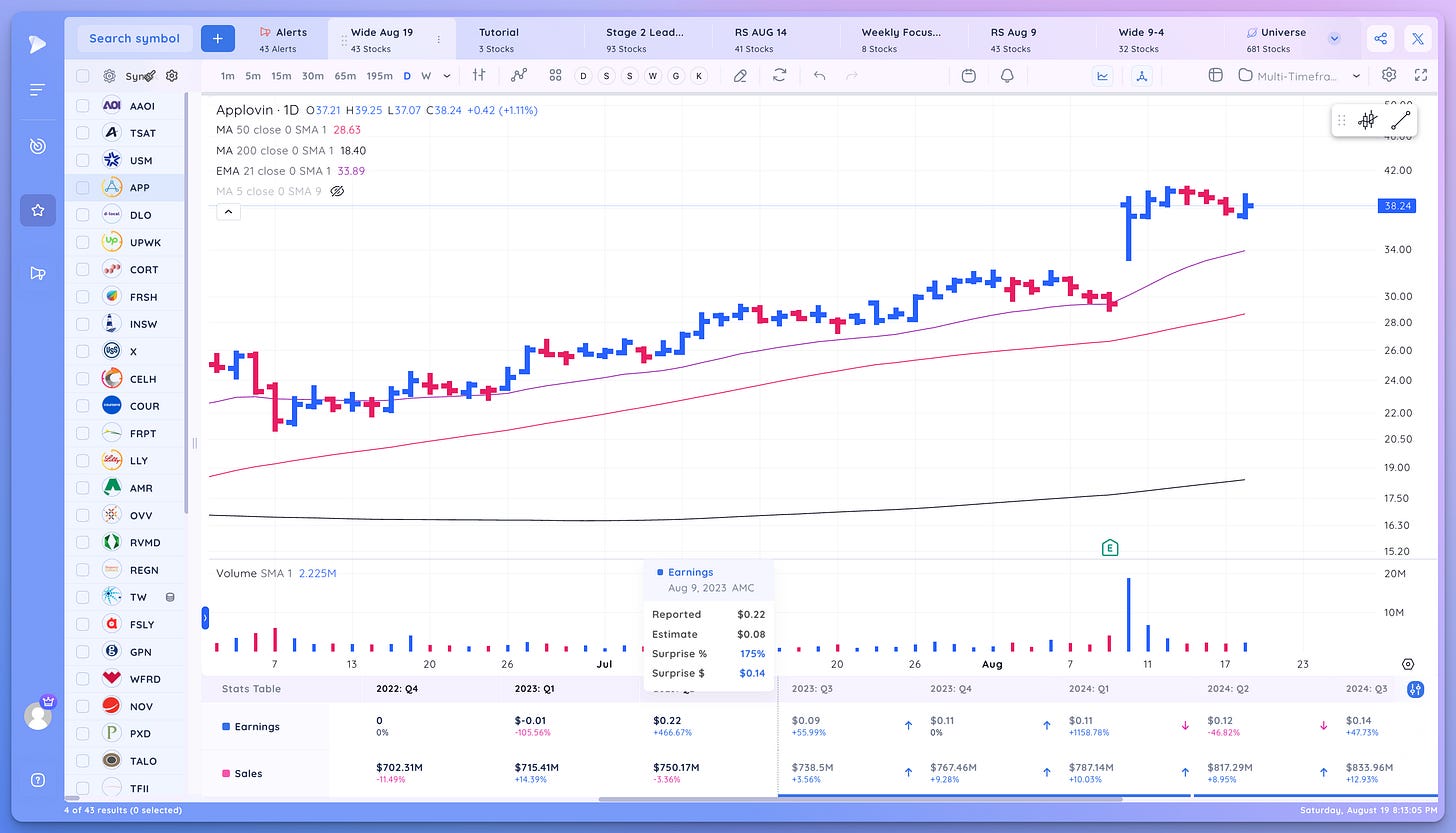Image resolution: width=1456 pixels, height=833 pixels.
Task: Open the timeframe dropdown chevron after W
Action: point(447,76)
